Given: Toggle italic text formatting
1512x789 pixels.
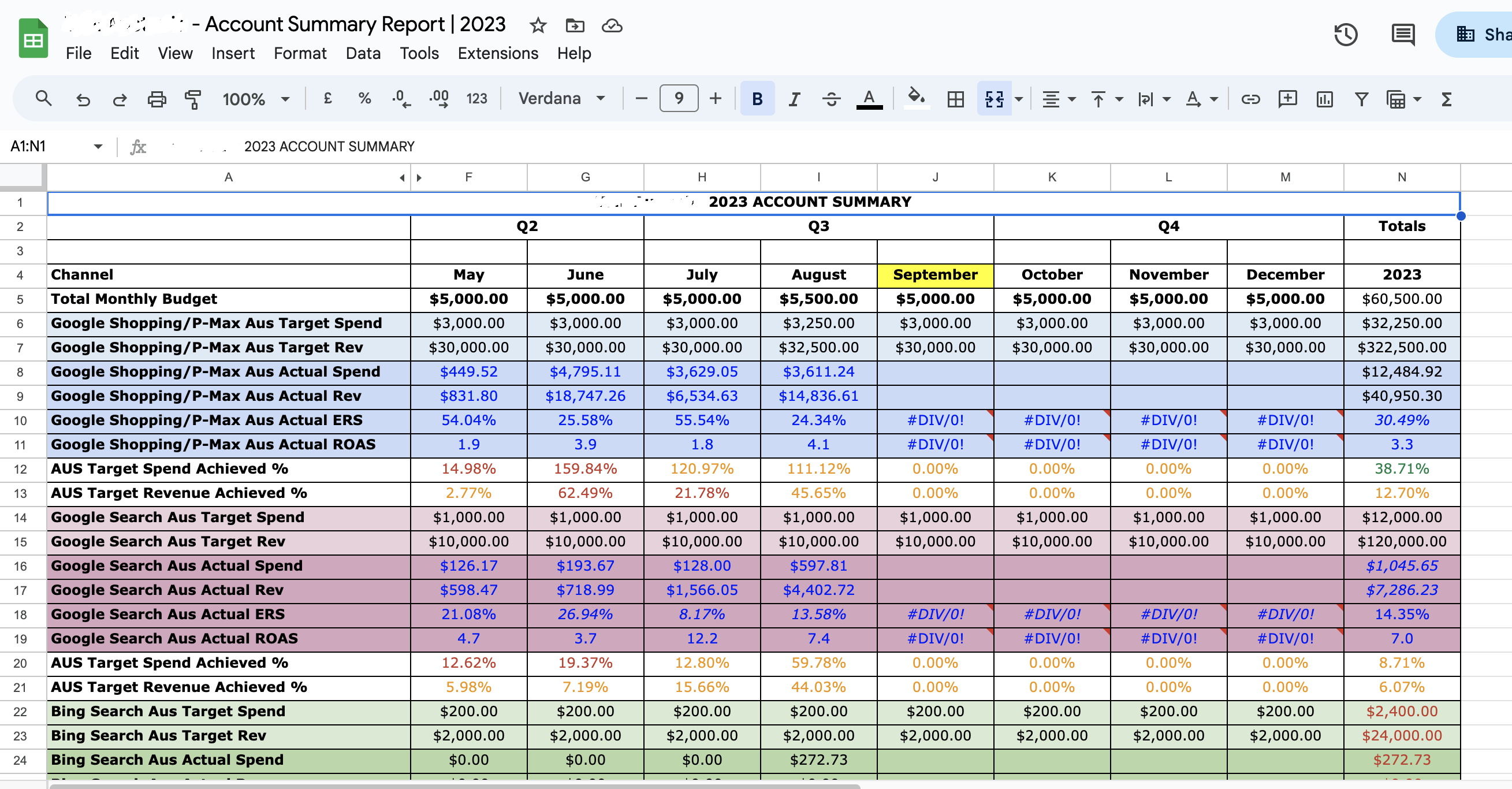Looking at the screenshot, I should pyautogui.click(x=794, y=99).
